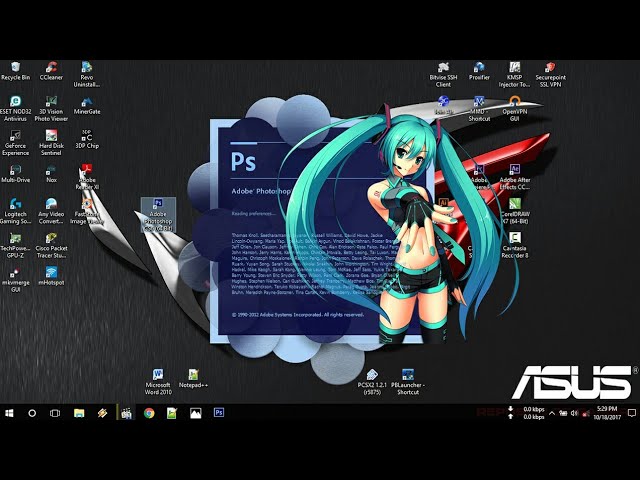Click the PCSX2 1.2.1 desktop icon
Image resolution: width=640 pixels, height=480 pixels.
(x=372, y=382)
